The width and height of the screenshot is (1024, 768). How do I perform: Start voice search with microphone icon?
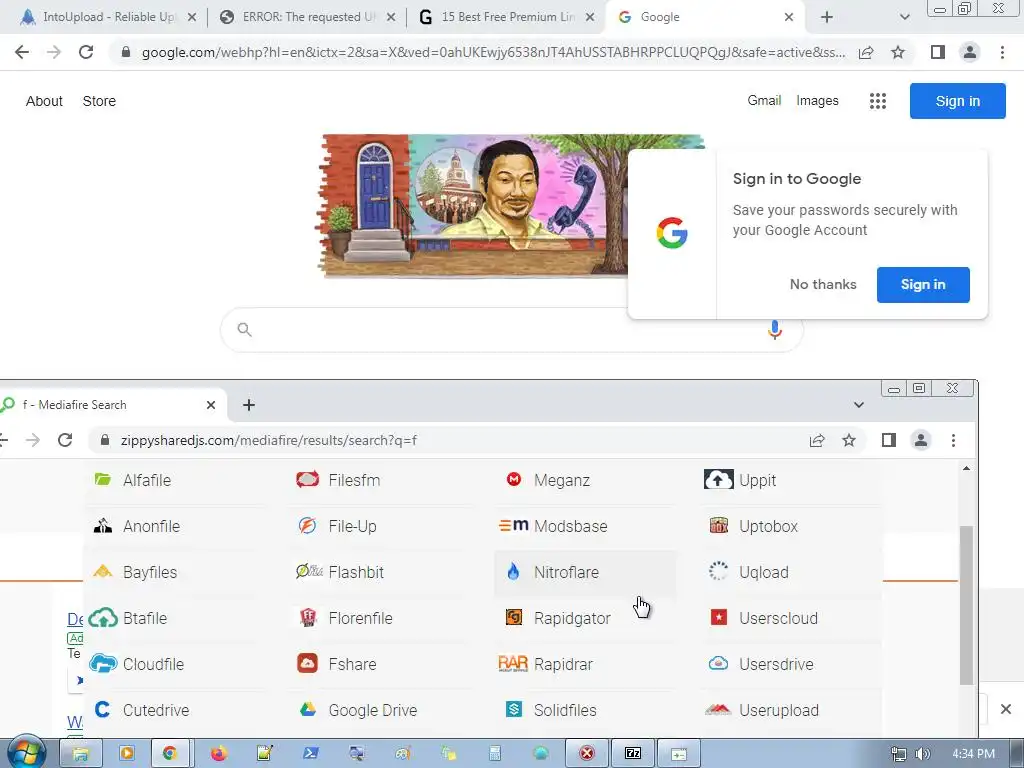click(x=775, y=330)
